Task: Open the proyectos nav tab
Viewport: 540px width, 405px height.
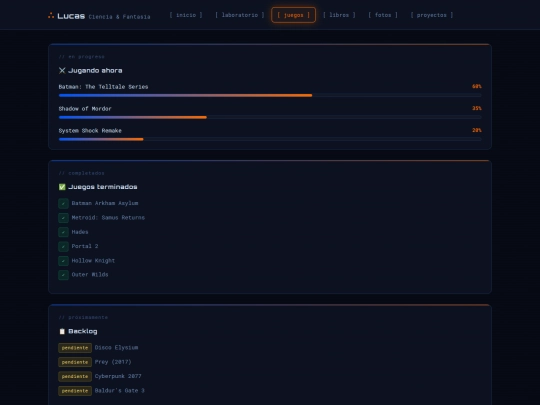Action: 432,15
